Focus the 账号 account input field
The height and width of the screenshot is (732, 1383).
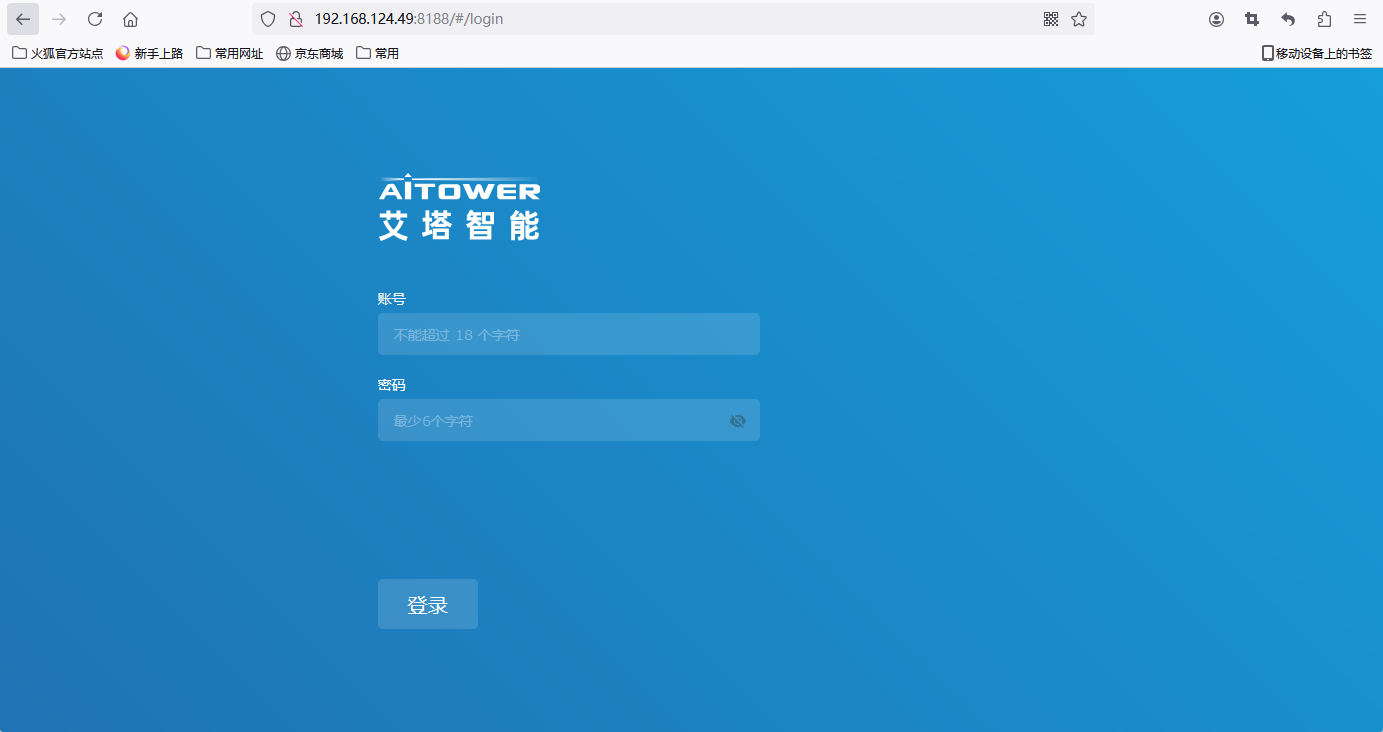(569, 334)
